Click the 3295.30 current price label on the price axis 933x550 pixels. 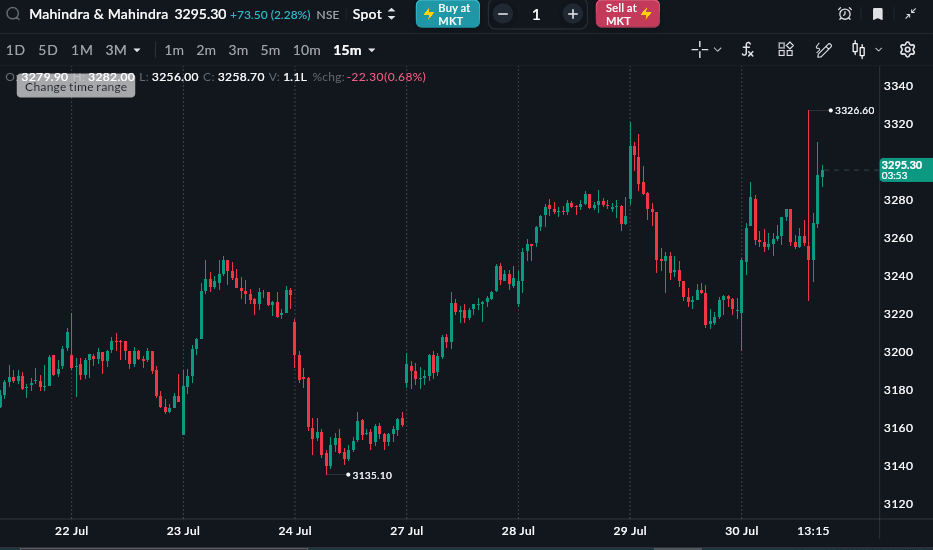[x=906, y=170]
